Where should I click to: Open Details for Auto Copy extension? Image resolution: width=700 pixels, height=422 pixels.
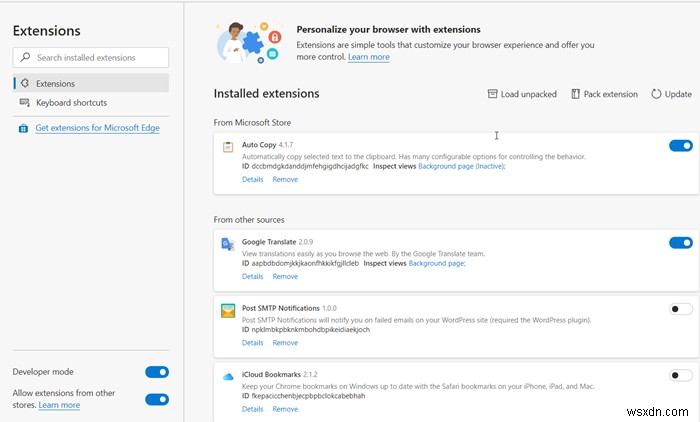pyautogui.click(x=252, y=179)
